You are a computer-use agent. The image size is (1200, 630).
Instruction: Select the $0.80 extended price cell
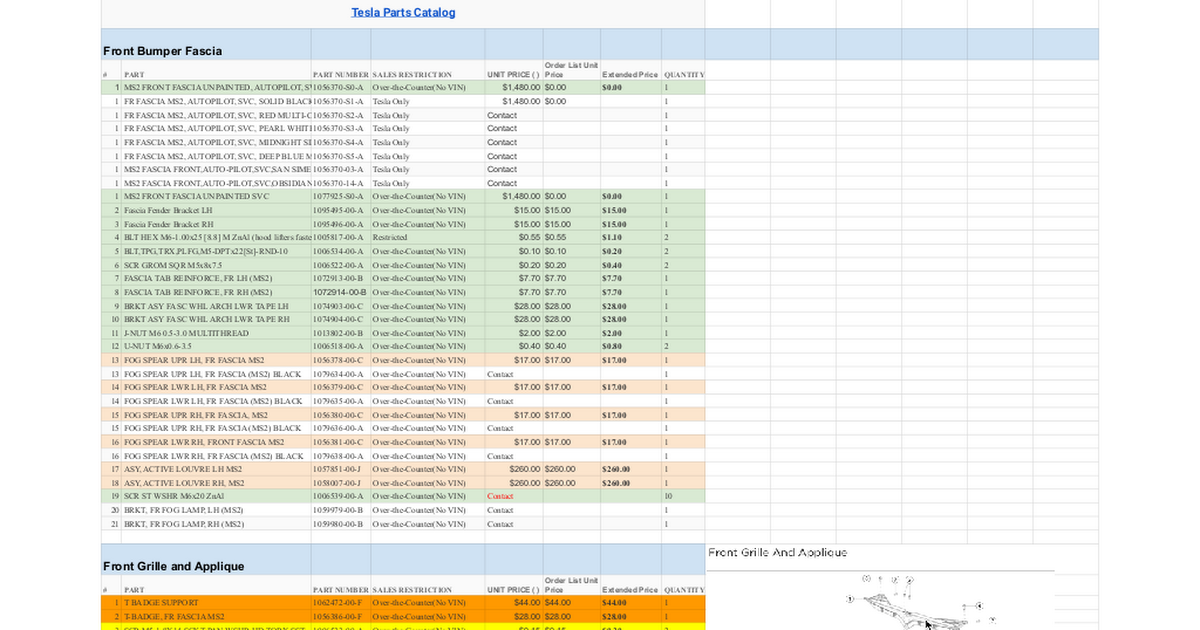pyautogui.click(x=630, y=346)
